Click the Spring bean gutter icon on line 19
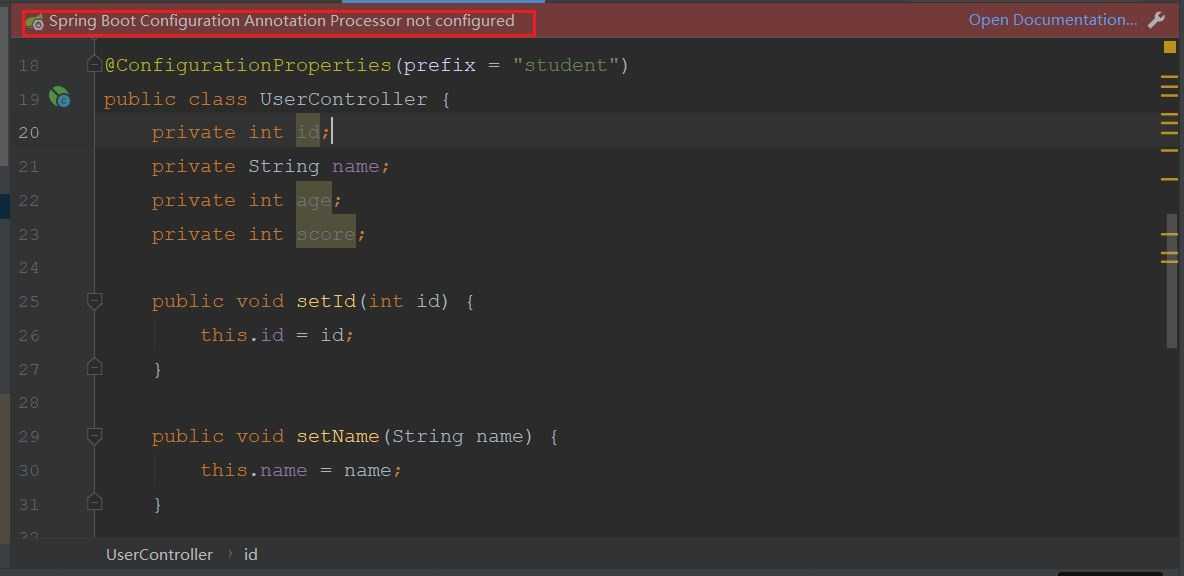Image resolution: width=1184 pixels, height=576 pixels. click(60, 97)
